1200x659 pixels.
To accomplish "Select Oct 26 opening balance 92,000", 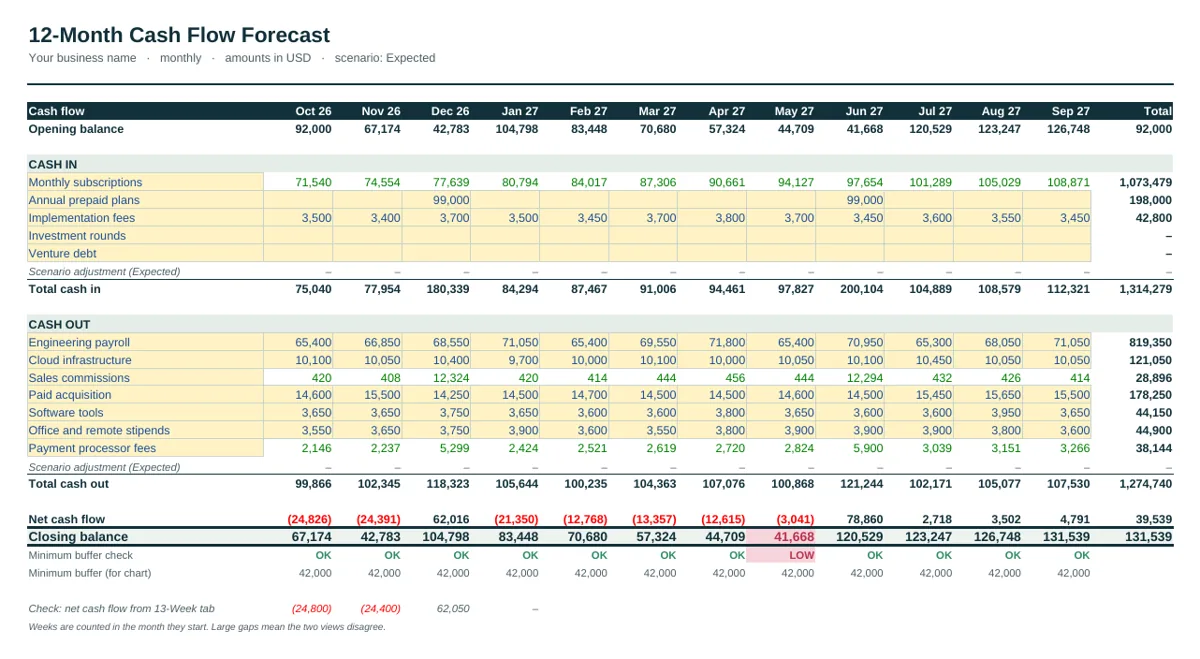I will tap(313, 129).
